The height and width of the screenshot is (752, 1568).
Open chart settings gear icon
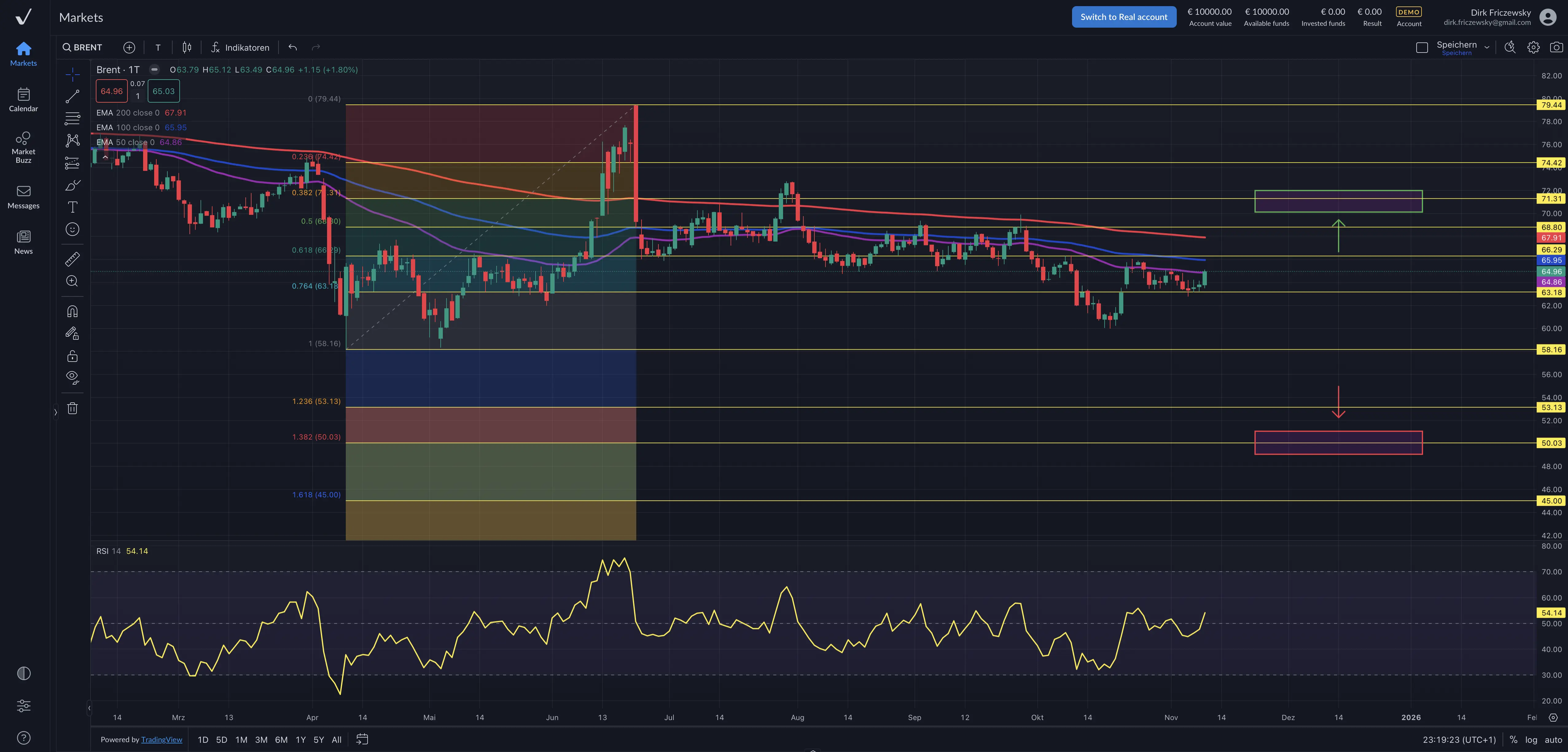(1533, 48)
